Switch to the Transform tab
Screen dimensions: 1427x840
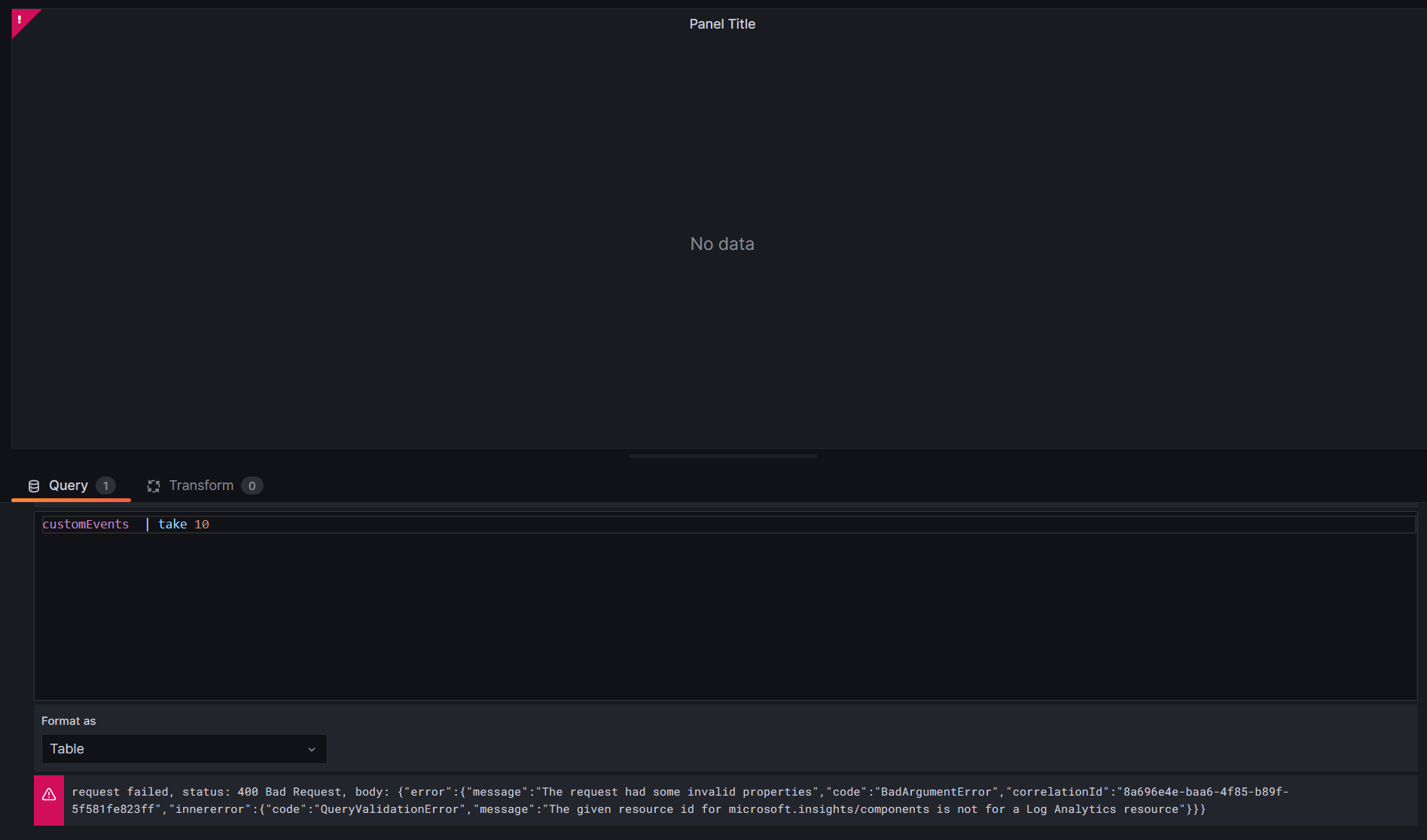pos(200,485)
